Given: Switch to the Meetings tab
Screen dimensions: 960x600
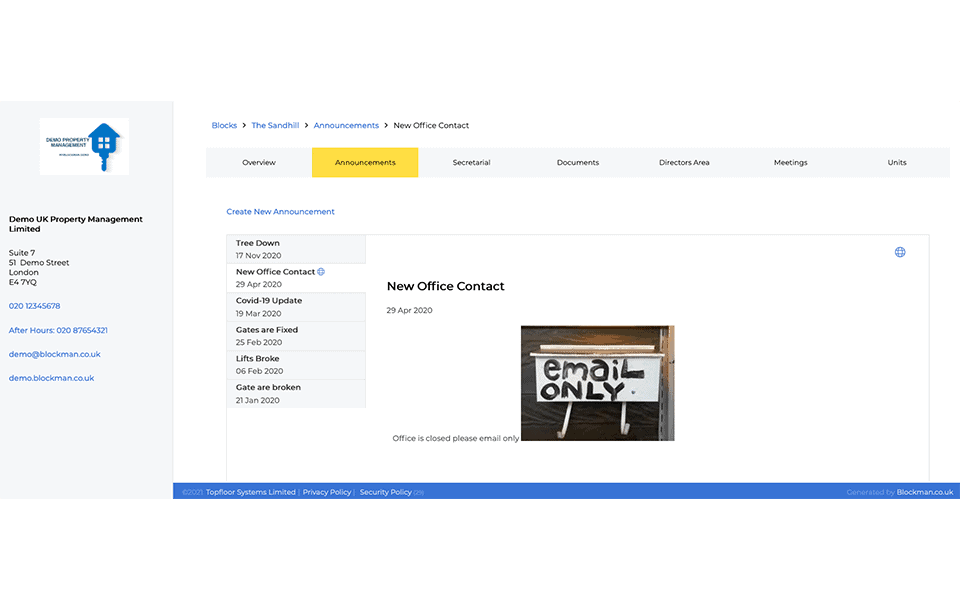Looking at the screenshot, I should pos(790,162).
